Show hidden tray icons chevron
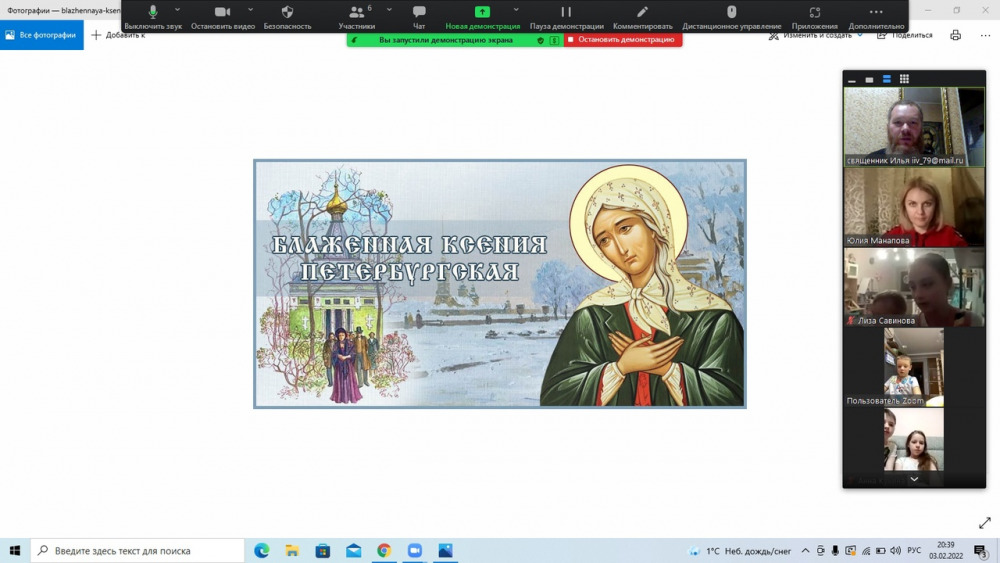Image resolution: width=1000 pixels, height=563 pixels. [x=805, y=551]
